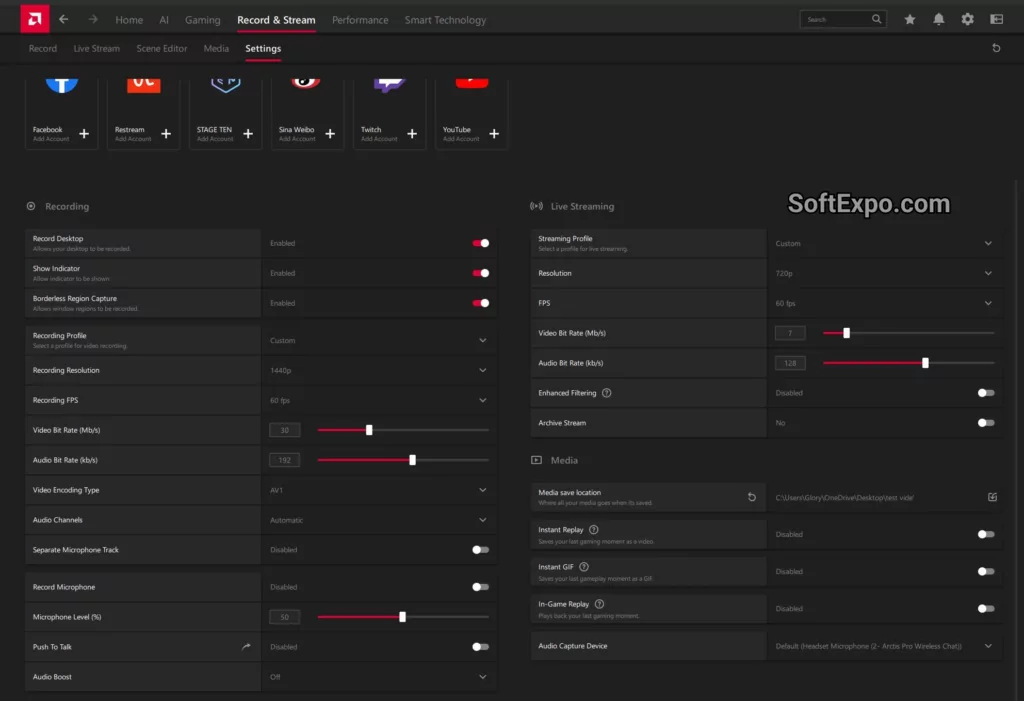Viewport: 1024px width, 701px height.
Task: Click the favorites star icon
Action: [x=909, y=18]
